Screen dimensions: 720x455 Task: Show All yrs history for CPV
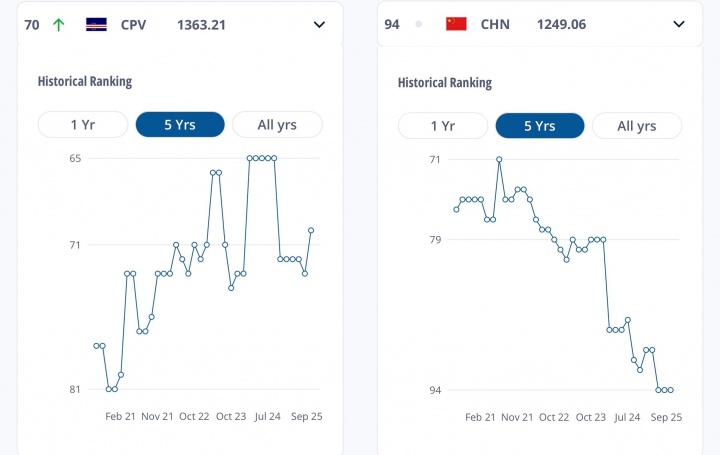point(277,125)
